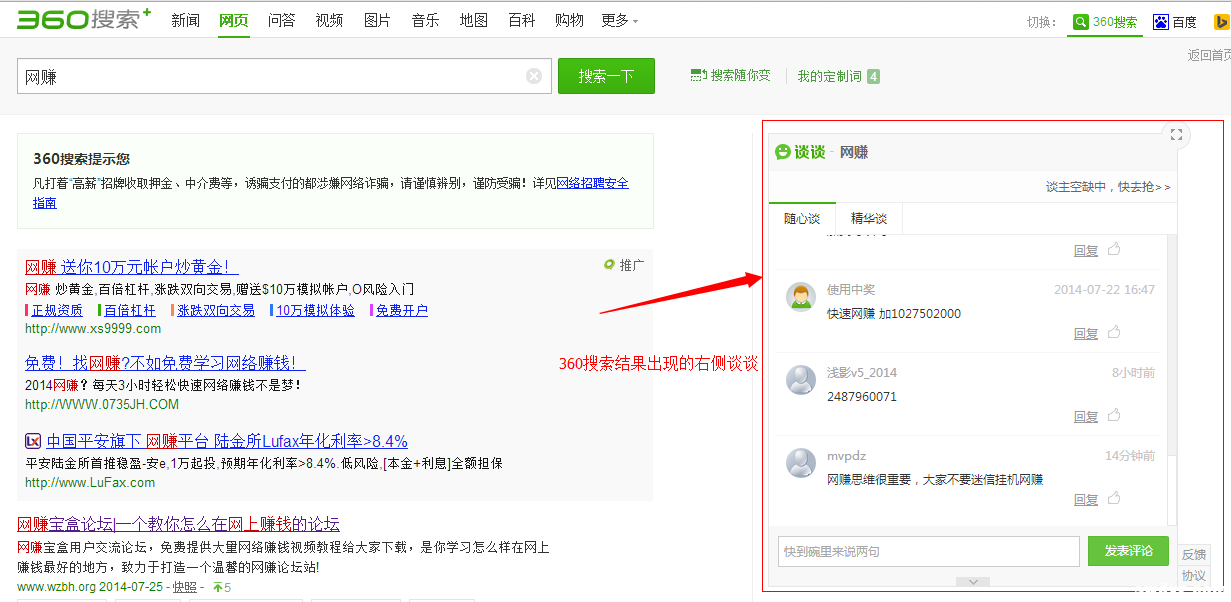1231x602 pixels.
Task: Click the 10万模拟体验 sublink
Action: click(315, 310)
